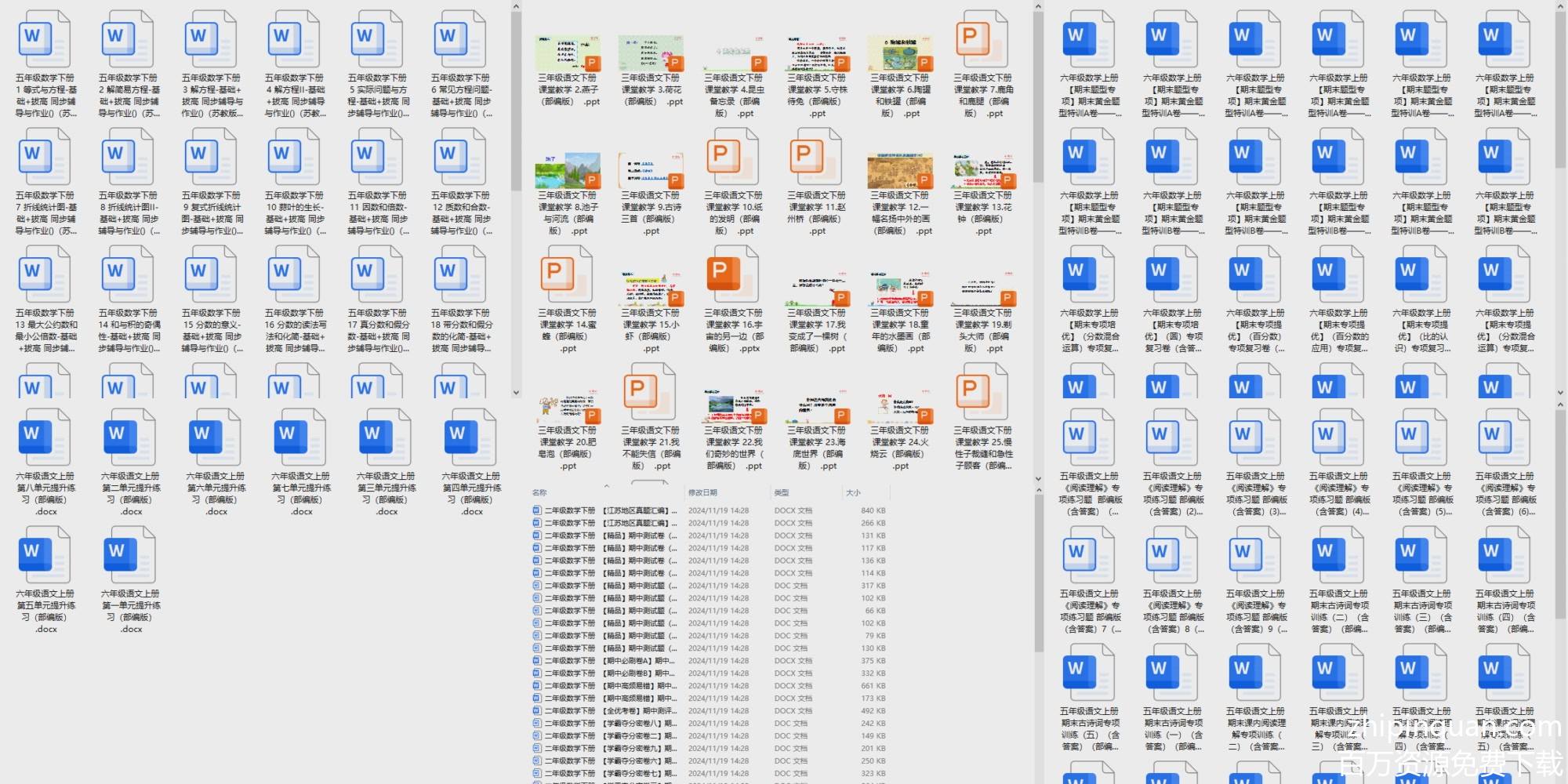Open PowerPoint file 三年级语文下册 7.鹿角和鹿腿
Viewport: 1568px width, 784px height.
click(982, 41)
